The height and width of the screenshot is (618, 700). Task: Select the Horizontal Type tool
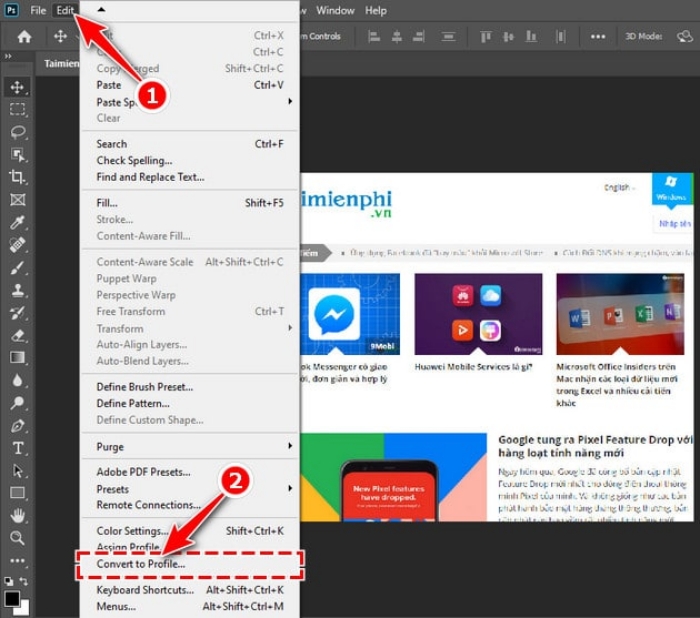click(17, 448)
